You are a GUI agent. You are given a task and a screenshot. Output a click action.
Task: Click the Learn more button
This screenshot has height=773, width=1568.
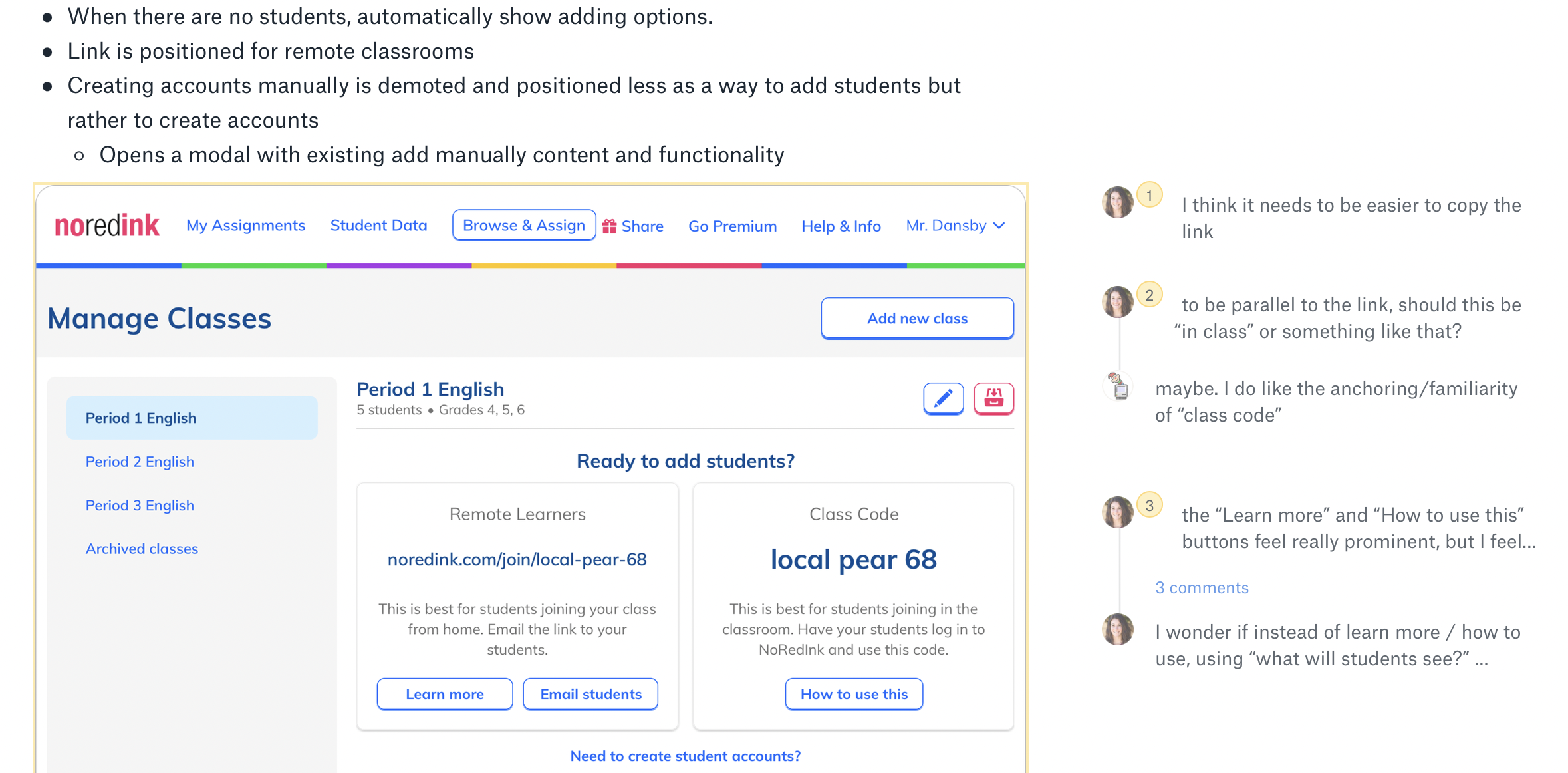pyautogui.click(x=445, y=694)
